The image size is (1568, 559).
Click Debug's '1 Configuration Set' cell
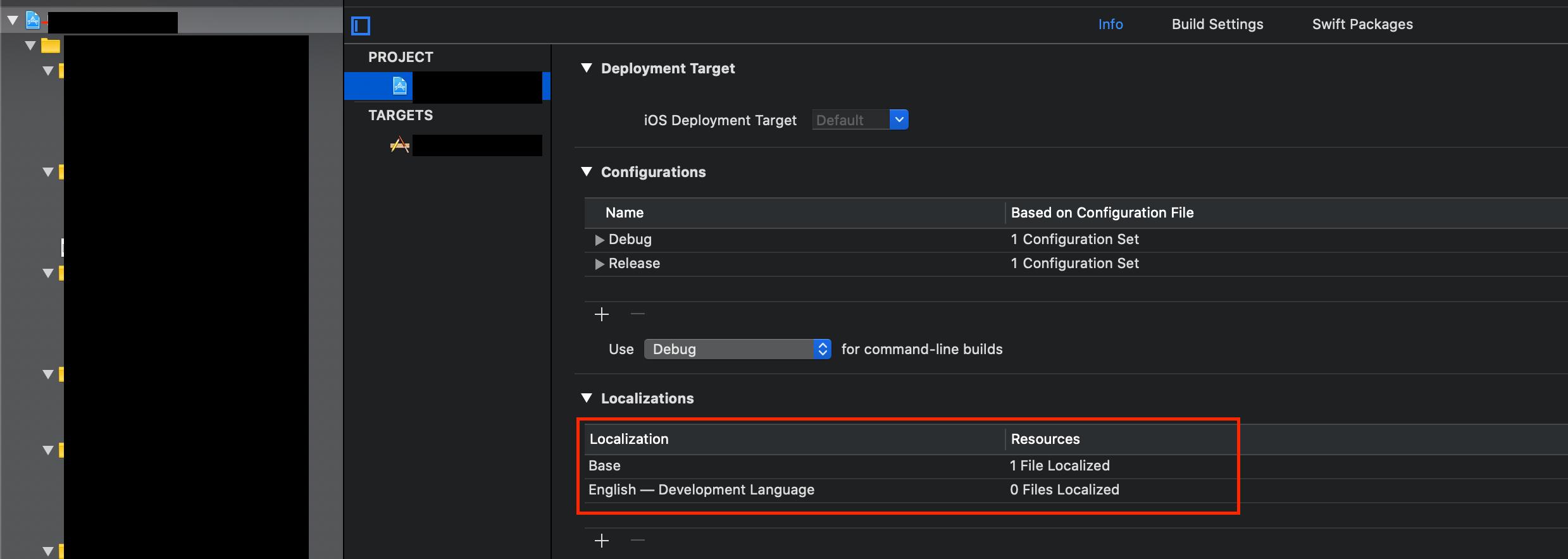point(1074,240)
